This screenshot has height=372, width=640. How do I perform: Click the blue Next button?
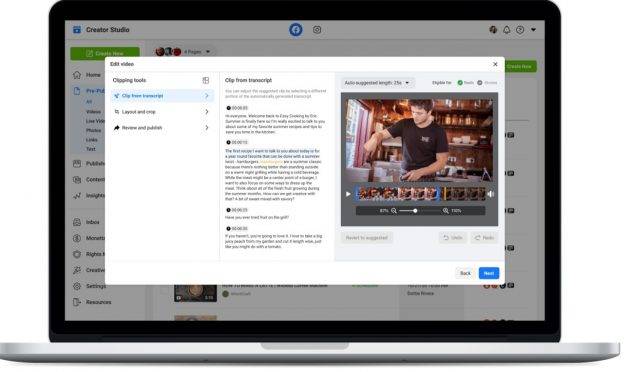click(x=489, y=273)
